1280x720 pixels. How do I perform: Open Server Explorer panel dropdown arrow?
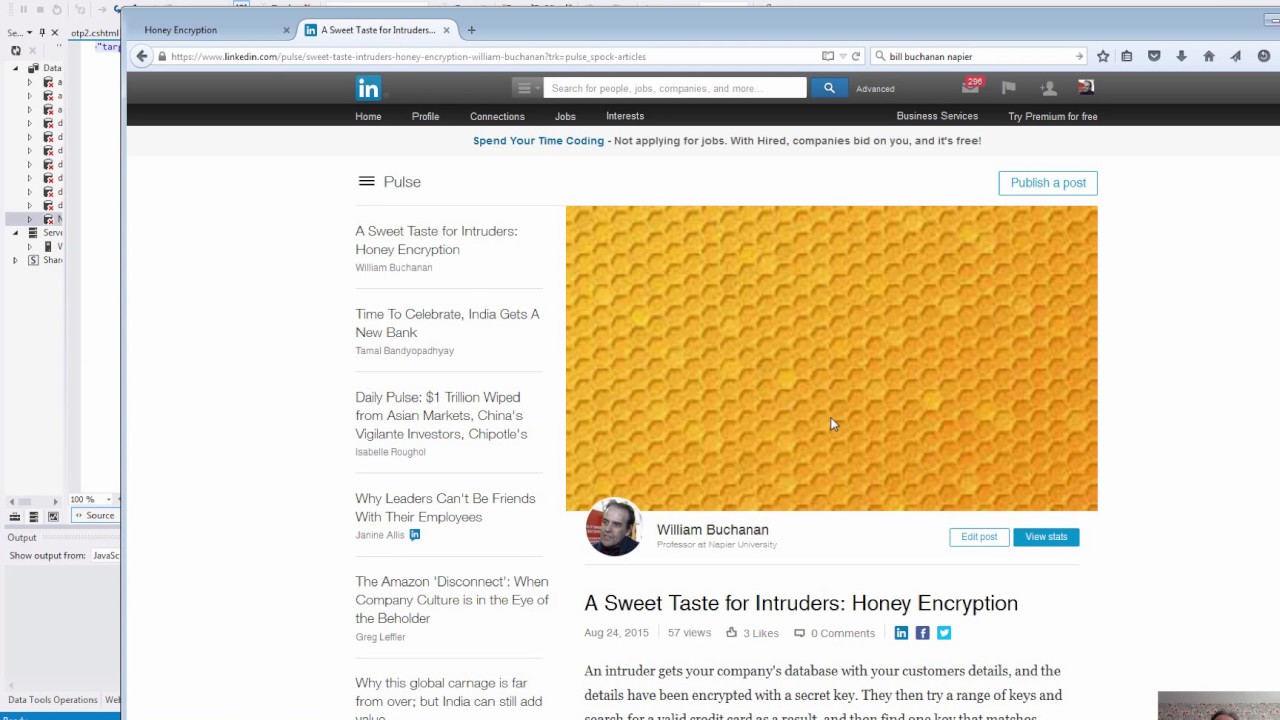(29, 33)
